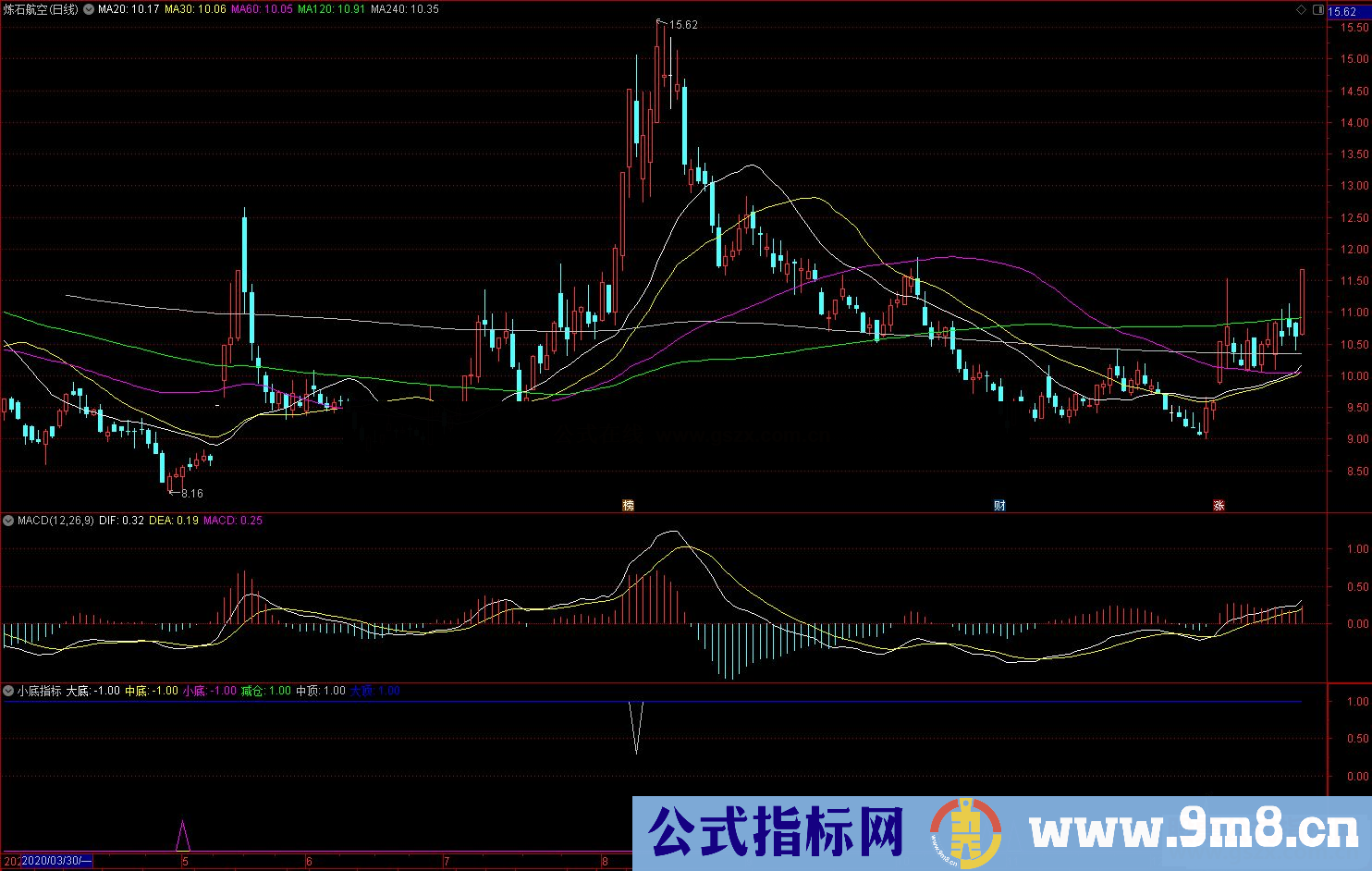This screenshot has width=1372, height=871.
Task: Click the magenta 小底 signal spike
Action: [183, 836]
